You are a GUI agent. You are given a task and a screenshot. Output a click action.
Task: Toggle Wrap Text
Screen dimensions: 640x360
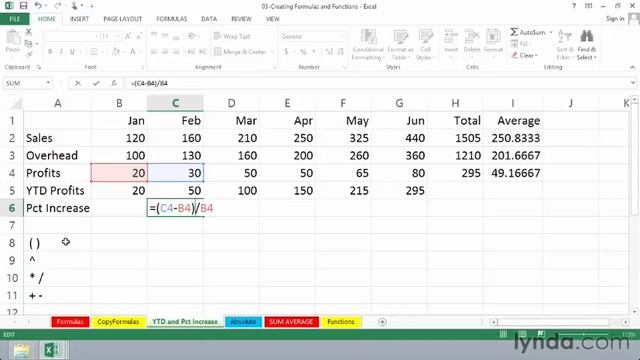232,36
